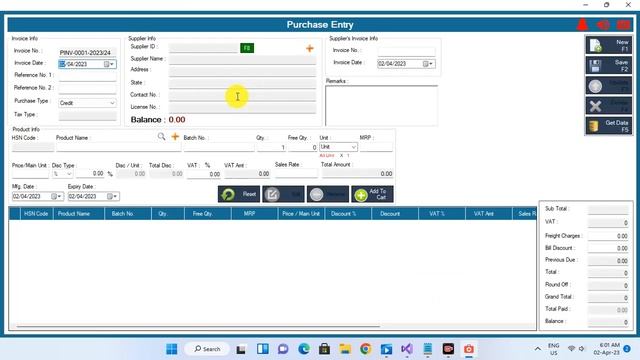640x360 pixels.
Task: Click the Add To Cart button
Action: [x=372, y=194]
